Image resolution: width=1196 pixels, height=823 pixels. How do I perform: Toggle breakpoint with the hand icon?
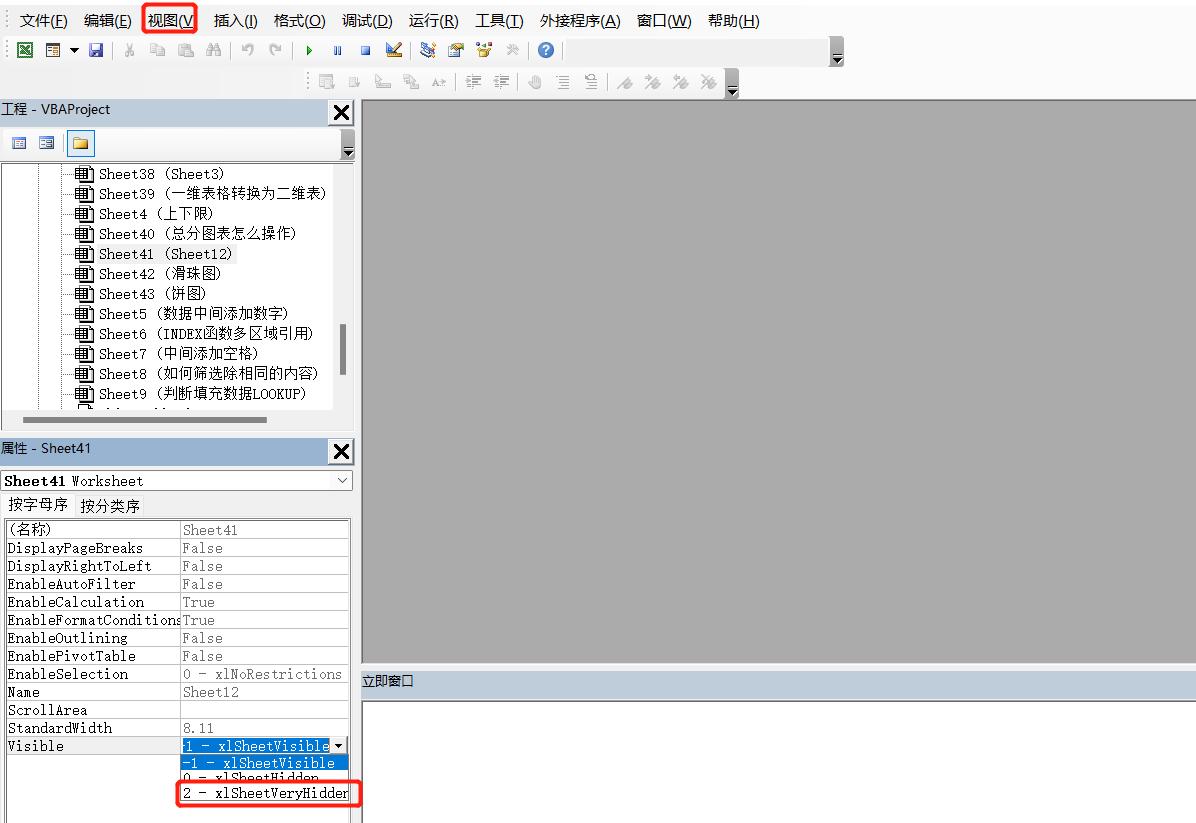pos(535,82)
